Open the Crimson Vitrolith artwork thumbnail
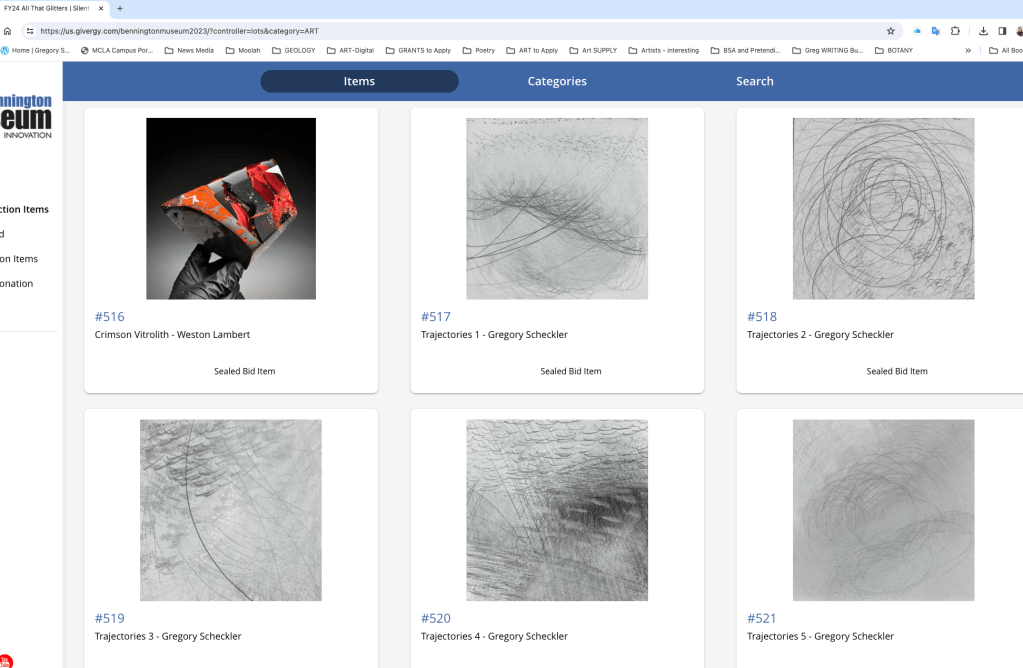 pos(231,208)
